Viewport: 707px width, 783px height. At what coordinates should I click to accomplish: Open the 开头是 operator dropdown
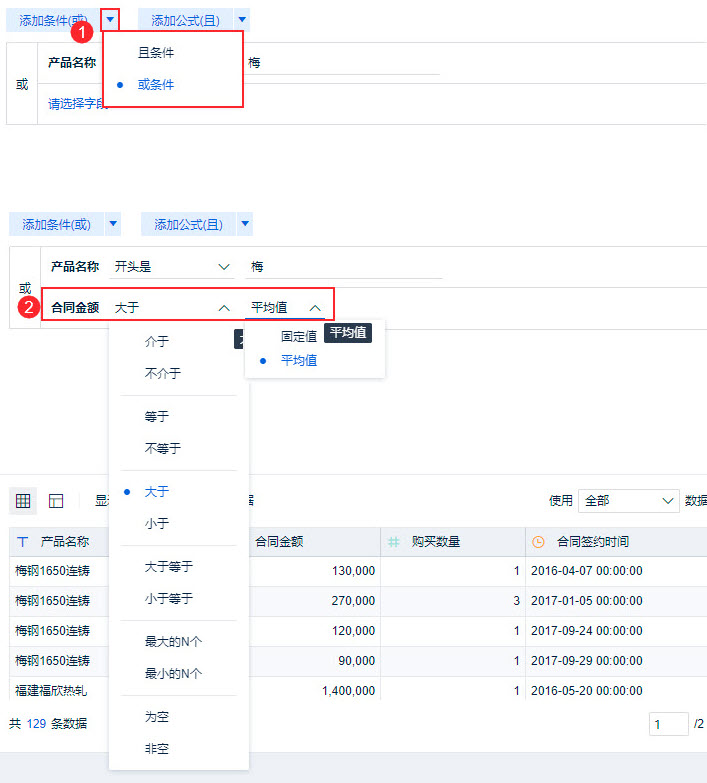click(171, 267)
